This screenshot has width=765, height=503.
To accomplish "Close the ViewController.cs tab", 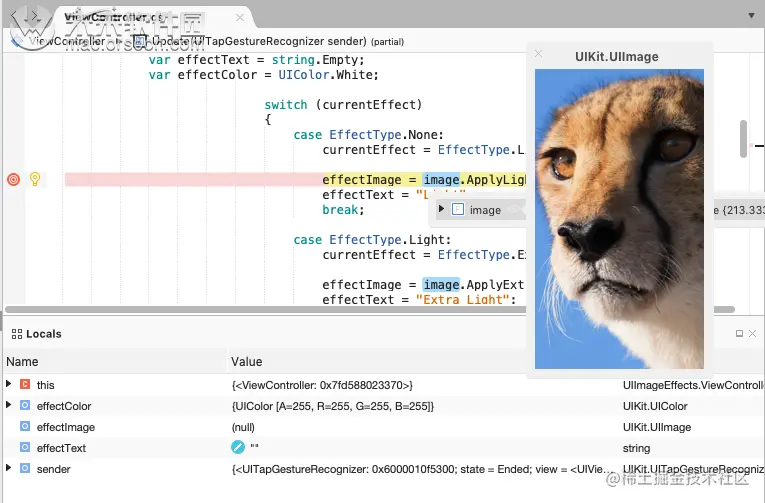I will coord(240,18).
